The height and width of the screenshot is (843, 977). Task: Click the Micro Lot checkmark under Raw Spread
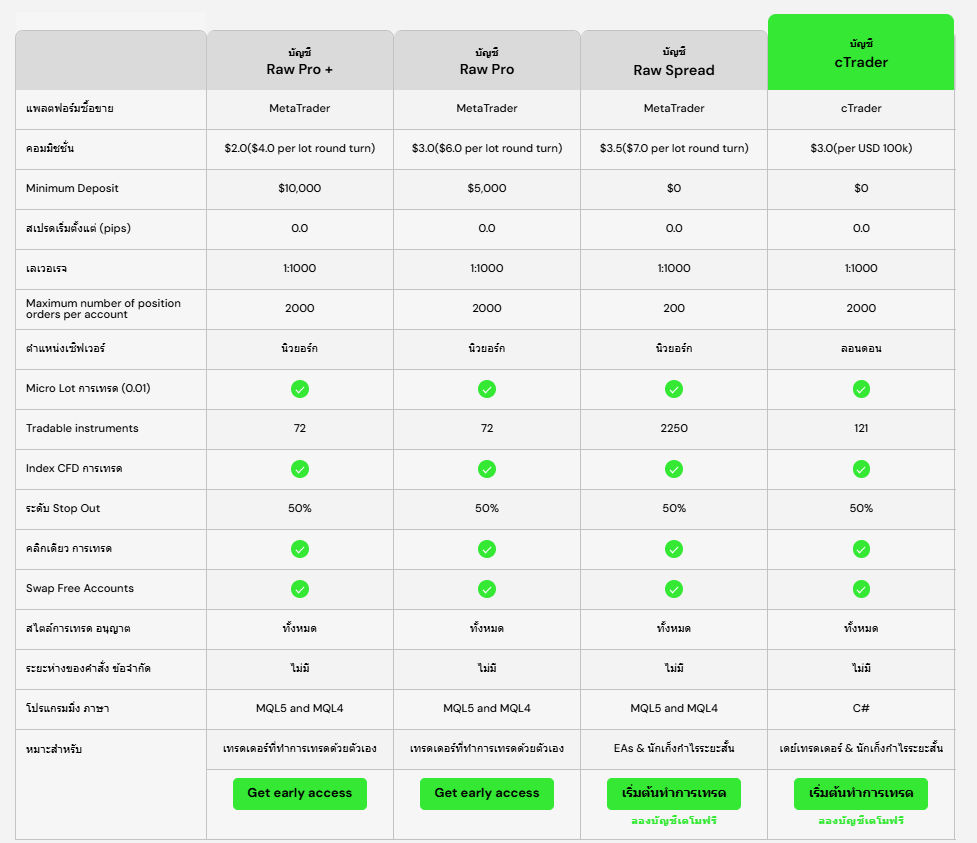[674, 389]
